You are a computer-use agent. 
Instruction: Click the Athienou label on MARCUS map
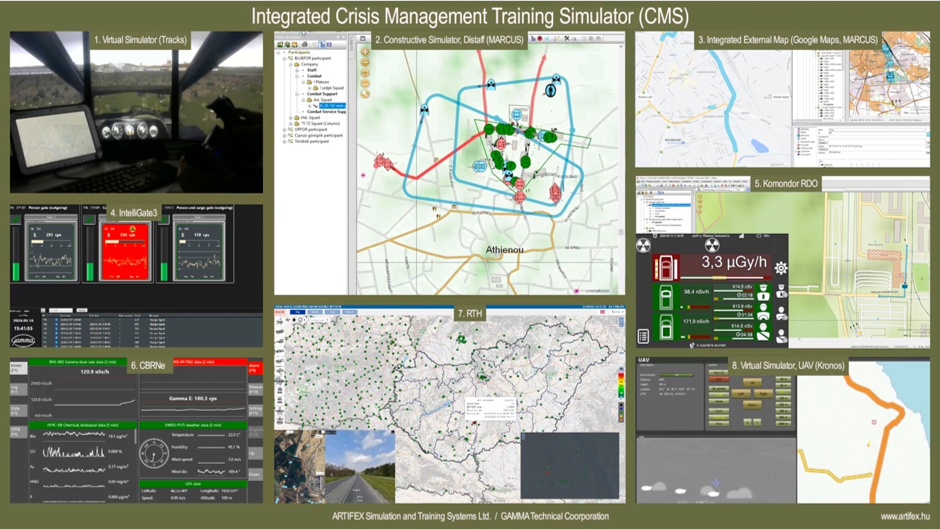click(504, 249)
